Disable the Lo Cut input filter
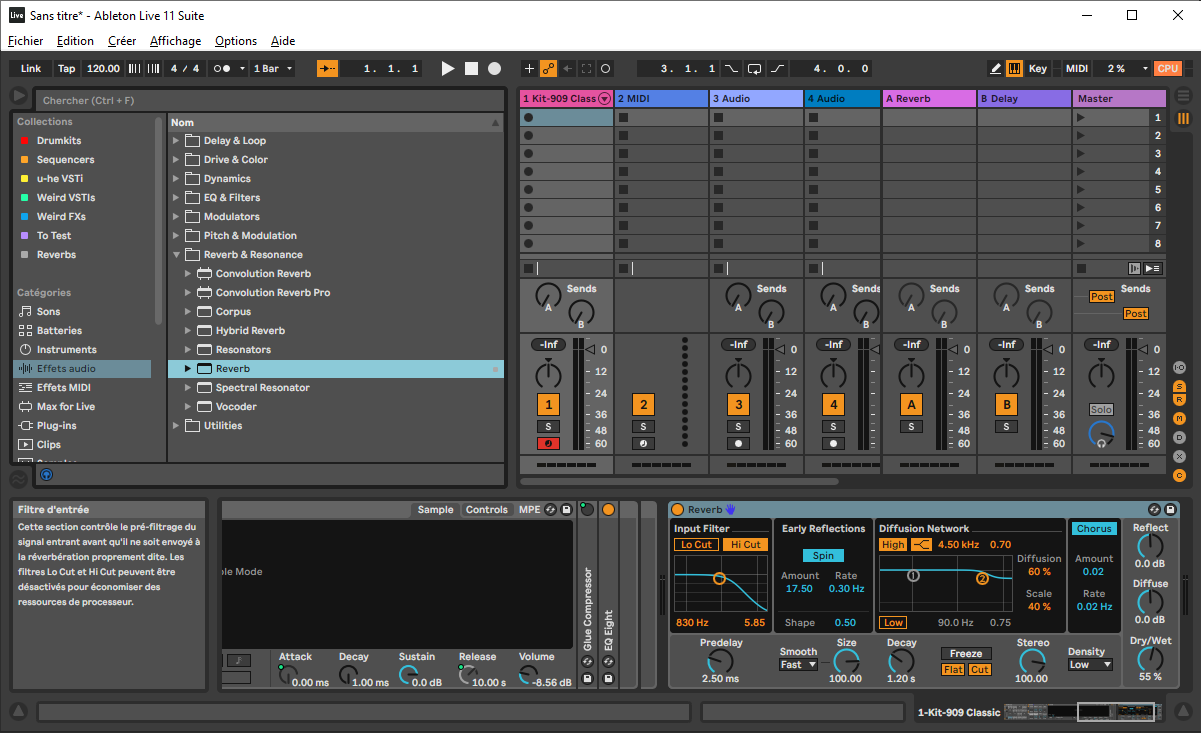The width and height of the screenshot is (1201, 733). pyautogui.click(x=696, y=545)
